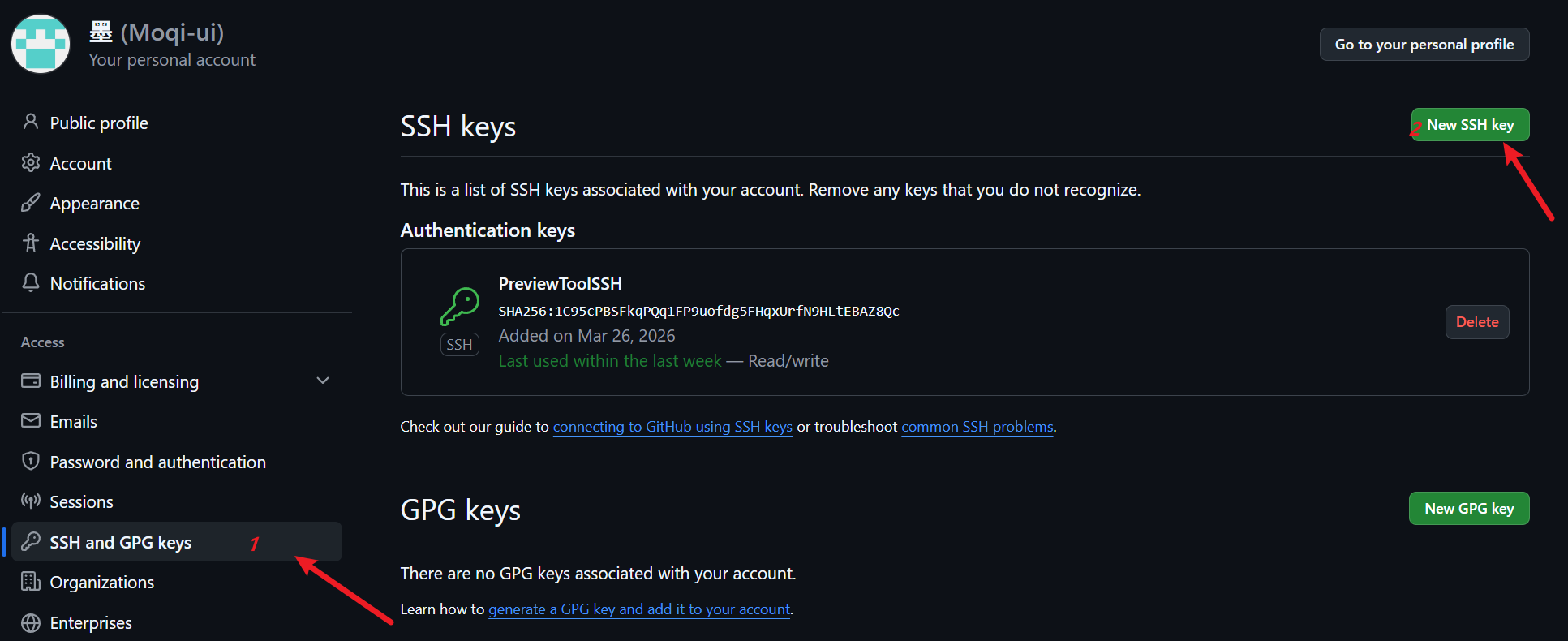
Task: Click the green key icon of PreviewToolSSH
Action: click(460, 307)
